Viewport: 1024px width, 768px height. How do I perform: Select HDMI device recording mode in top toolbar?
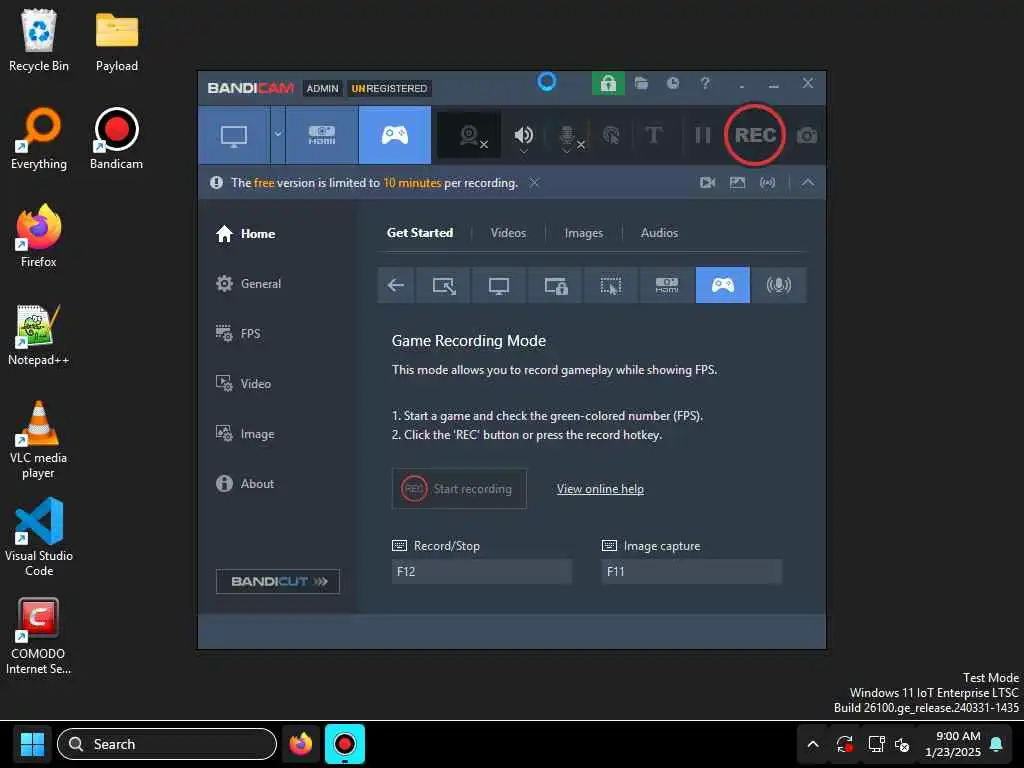pyautogui.click(x=322, y=135)
